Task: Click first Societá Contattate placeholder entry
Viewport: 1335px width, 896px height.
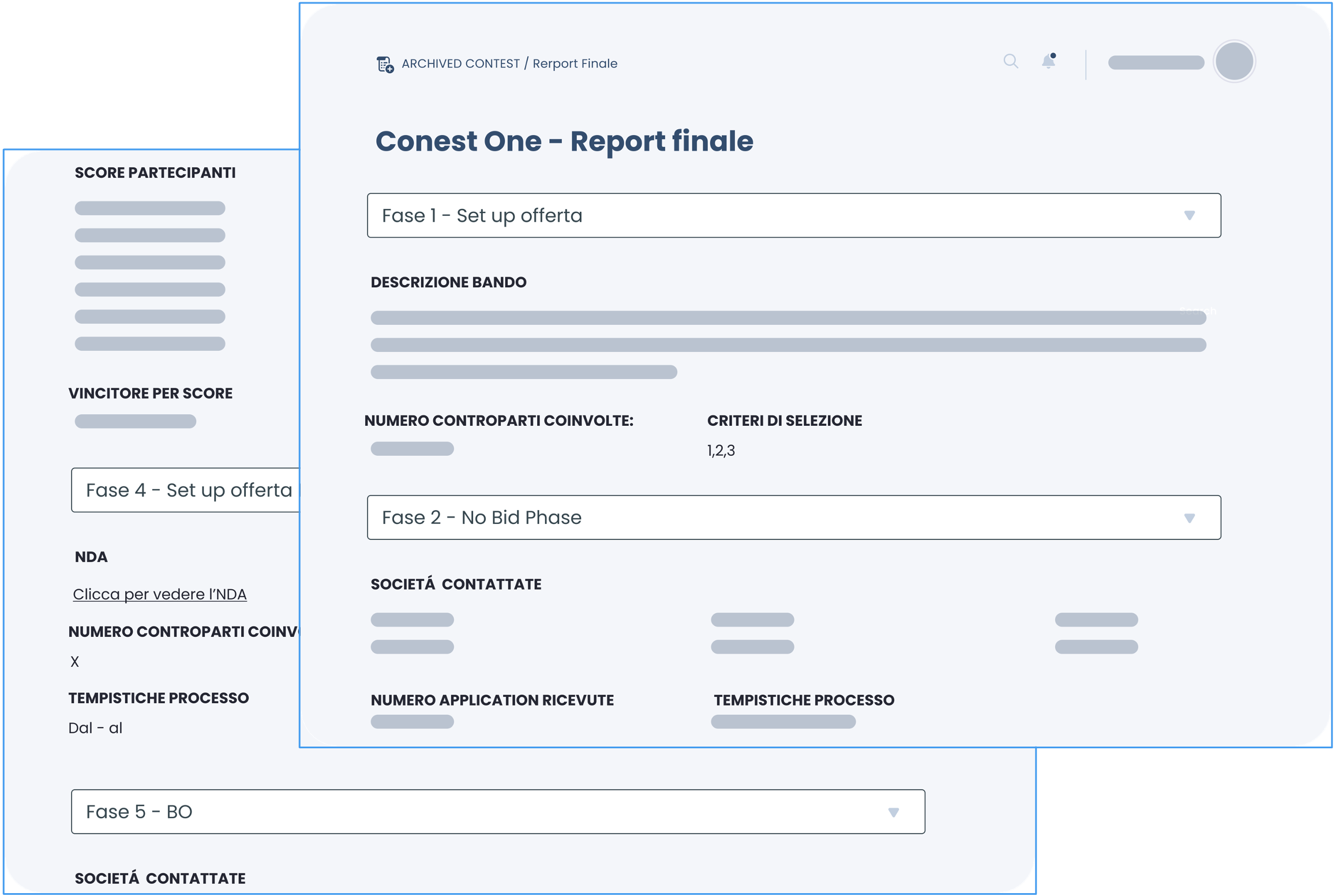Action: click(x=412, y=620)
